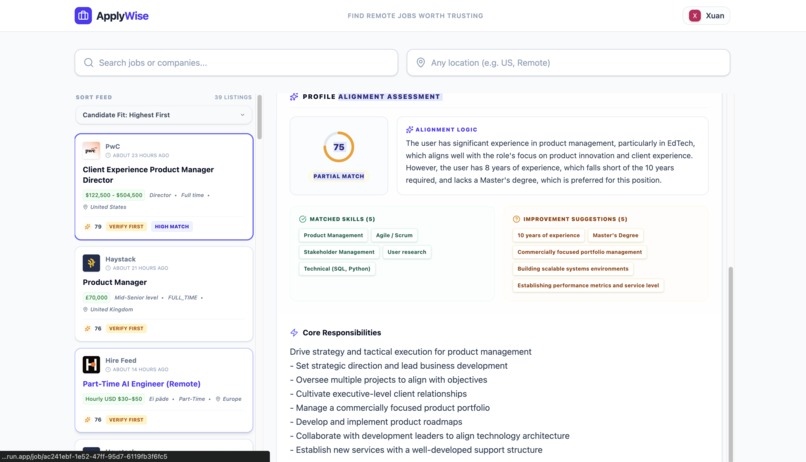
Task: Click the lightning icon beside Core Responsibilities
Action: coord(294,332)
